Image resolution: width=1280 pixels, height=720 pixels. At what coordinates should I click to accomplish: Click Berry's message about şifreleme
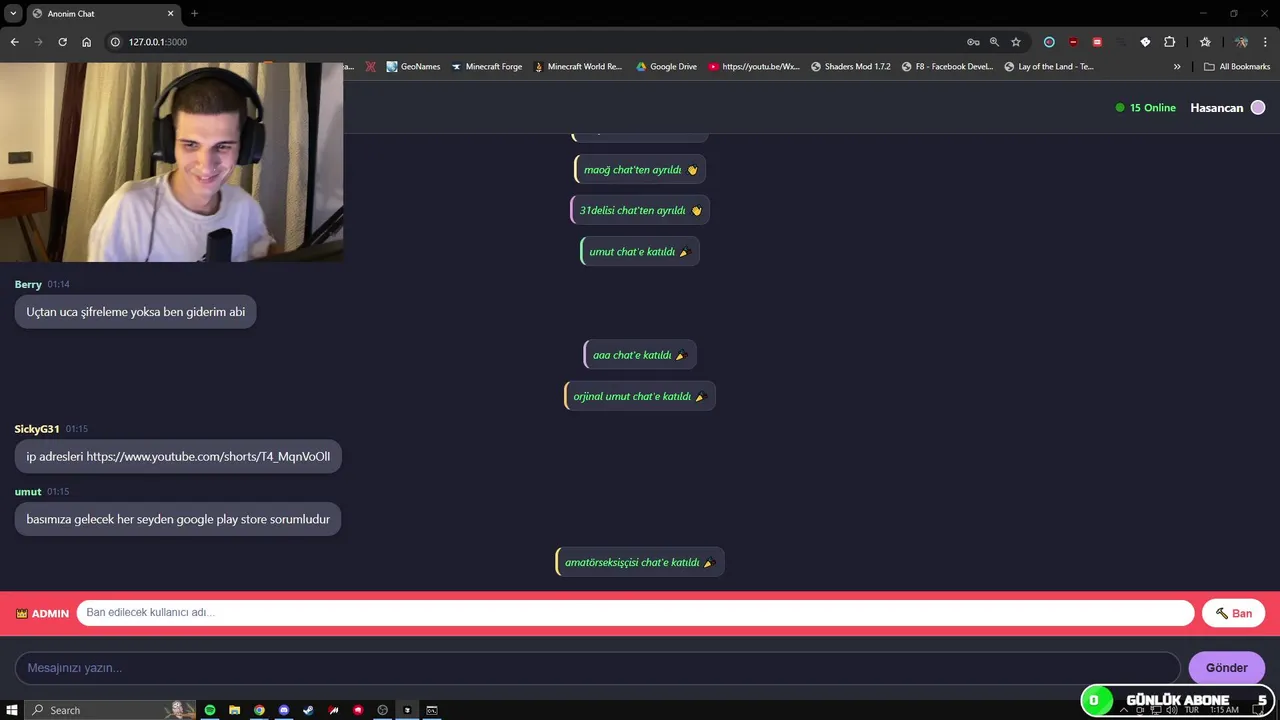(135, 312)
